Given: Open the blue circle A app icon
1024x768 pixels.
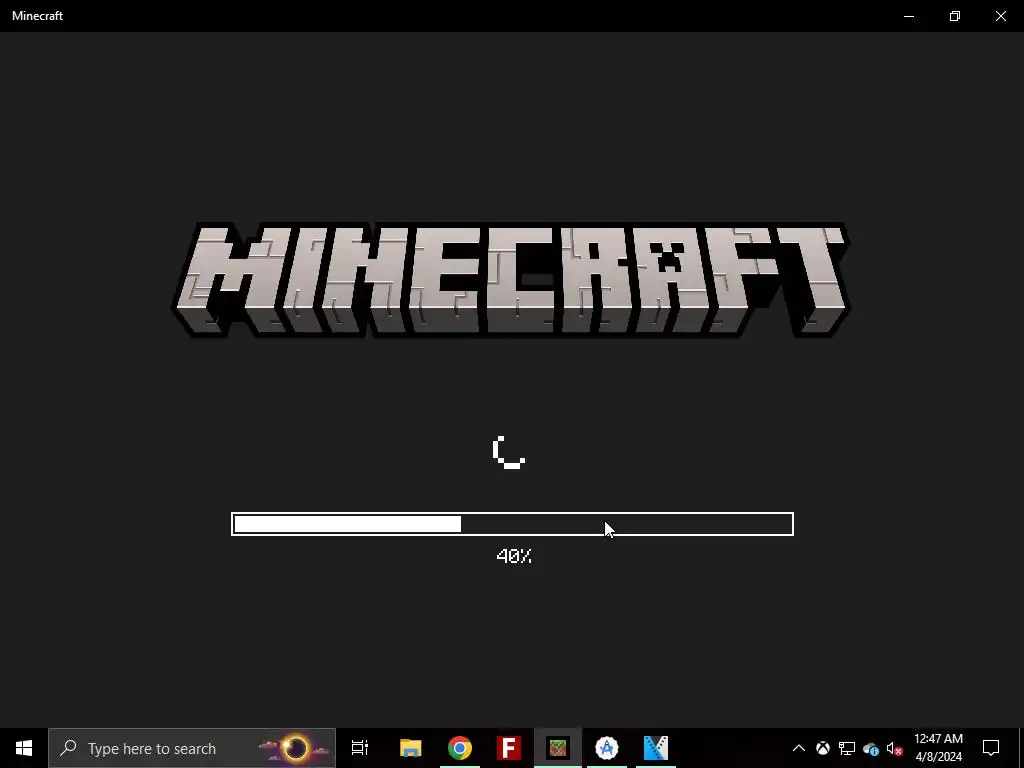Looking at the screenshot, I should (607, 748).
